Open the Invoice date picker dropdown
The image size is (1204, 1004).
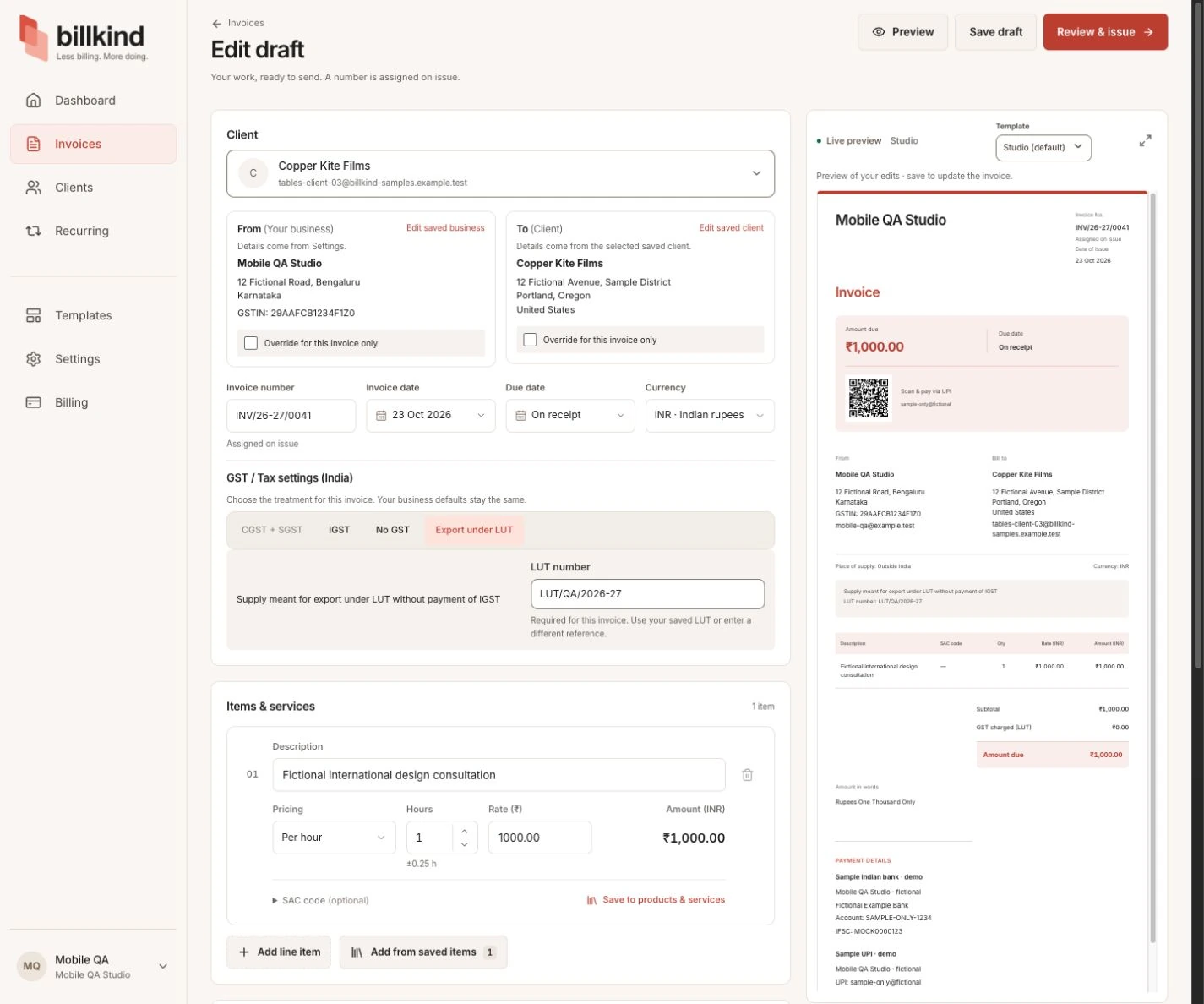(430, 416)
